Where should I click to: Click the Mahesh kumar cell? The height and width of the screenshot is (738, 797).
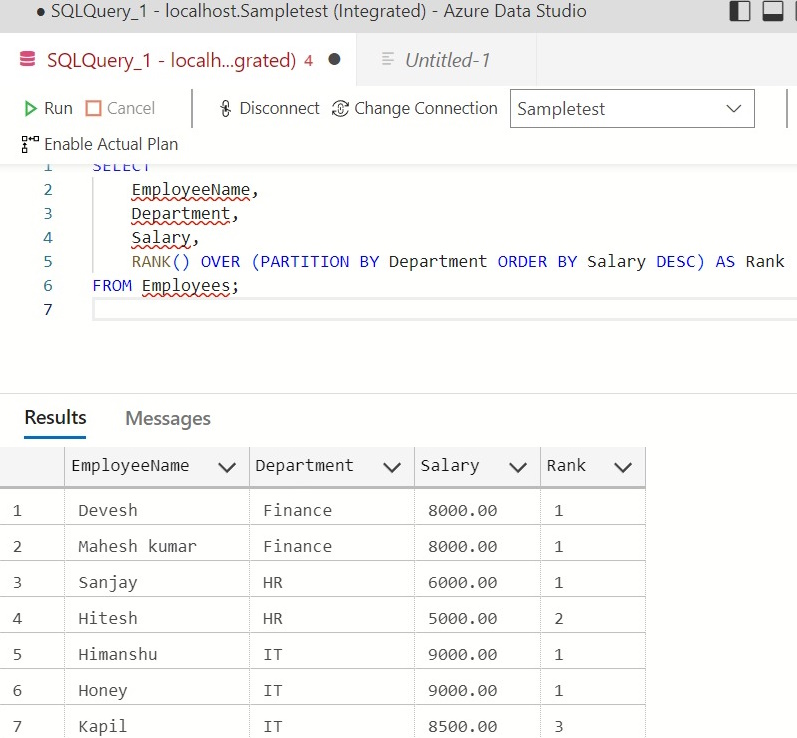137,546
